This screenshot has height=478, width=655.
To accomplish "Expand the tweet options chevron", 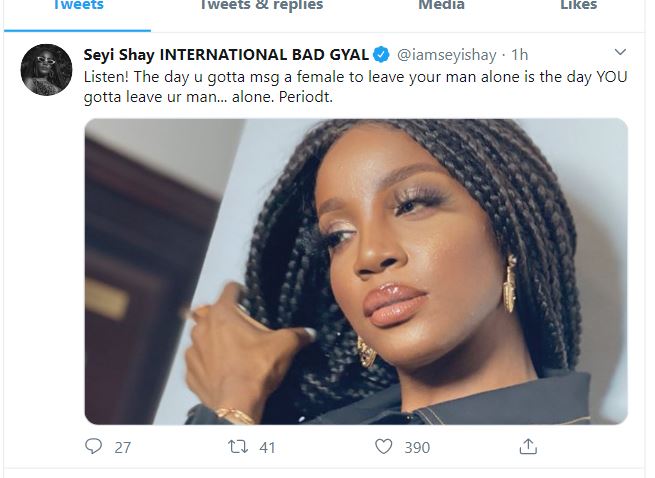I will click(x=620, y=52).
